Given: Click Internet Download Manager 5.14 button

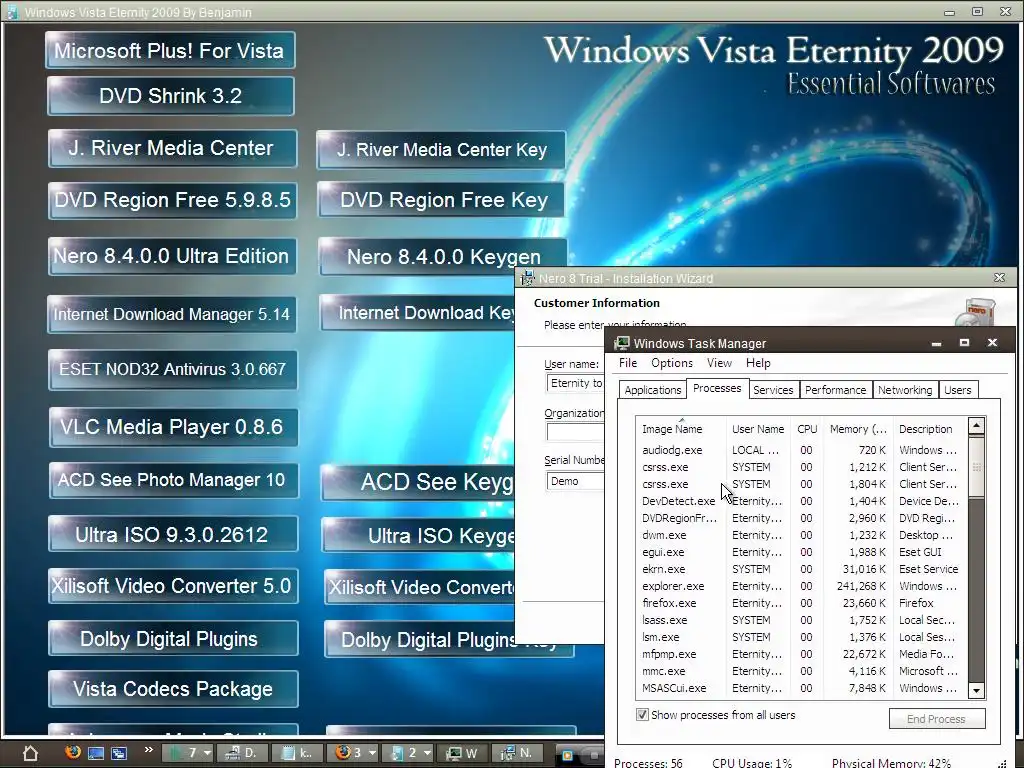Looking at the screenshot, I should (172, 314).
